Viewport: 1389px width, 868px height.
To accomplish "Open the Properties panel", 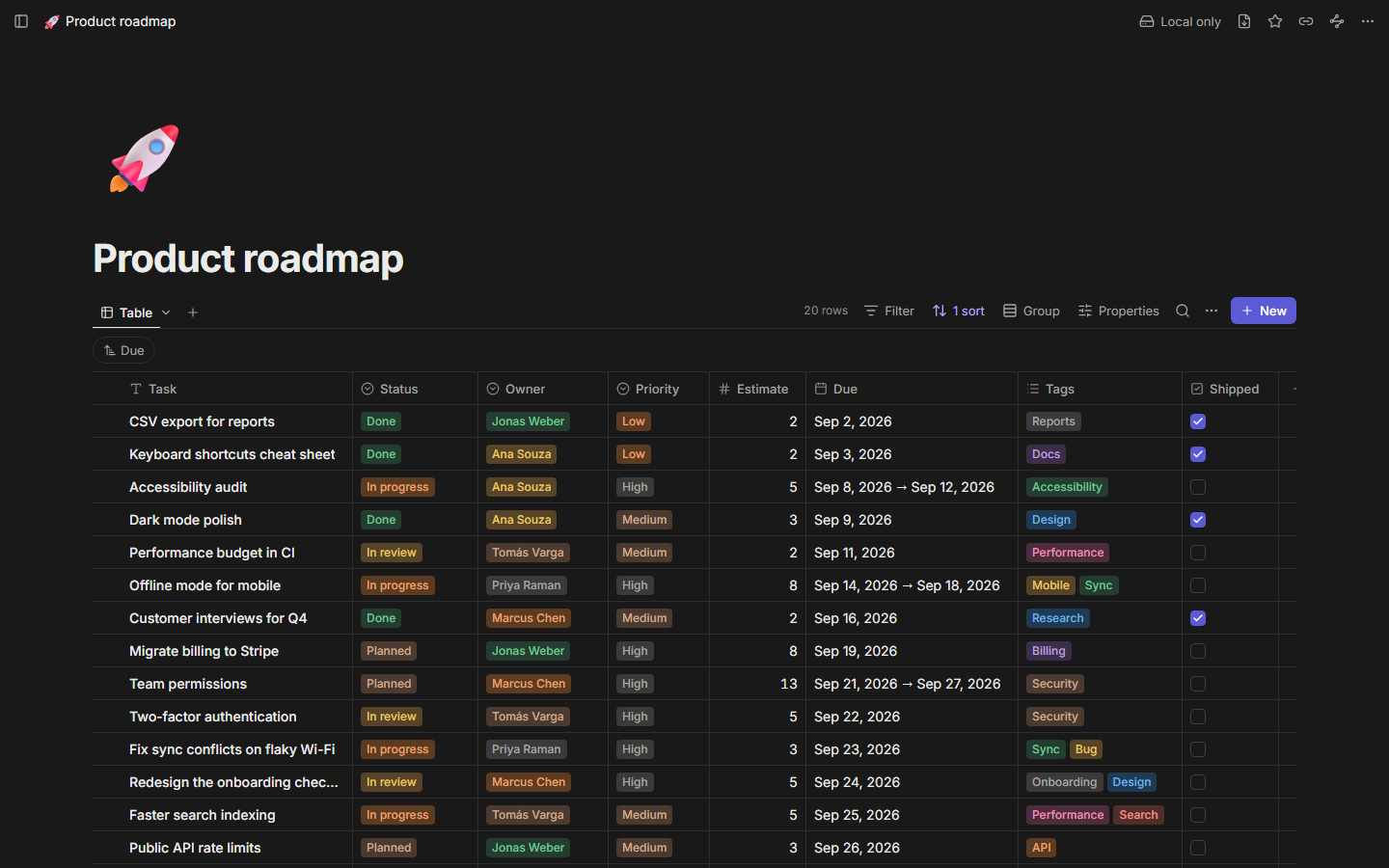I will point(1119,311).
